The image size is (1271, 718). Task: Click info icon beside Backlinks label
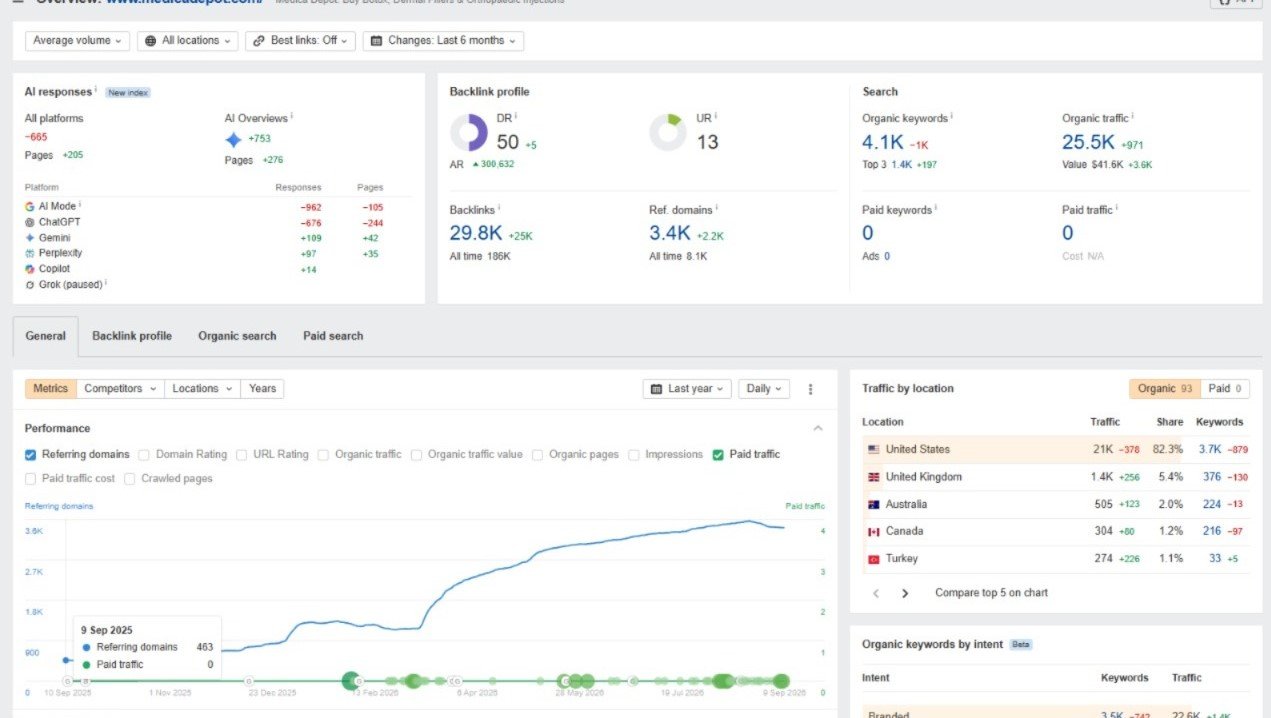pyautogui.click(x=499, y=209)
